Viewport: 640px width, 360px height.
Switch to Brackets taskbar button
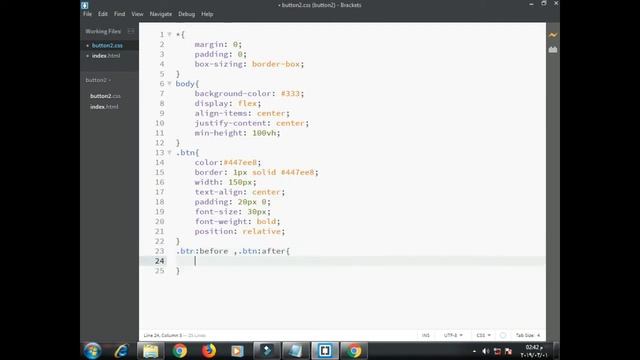pyautogui.click(x=325, y=351)
